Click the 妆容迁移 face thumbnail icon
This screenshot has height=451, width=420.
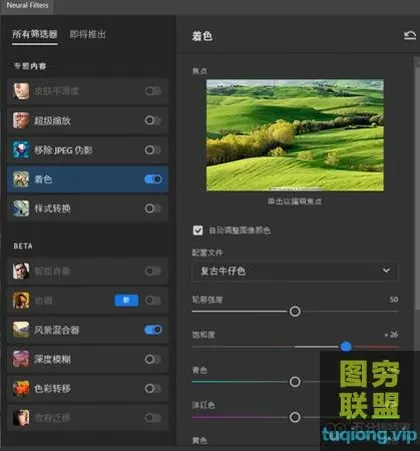click(21, 418)
